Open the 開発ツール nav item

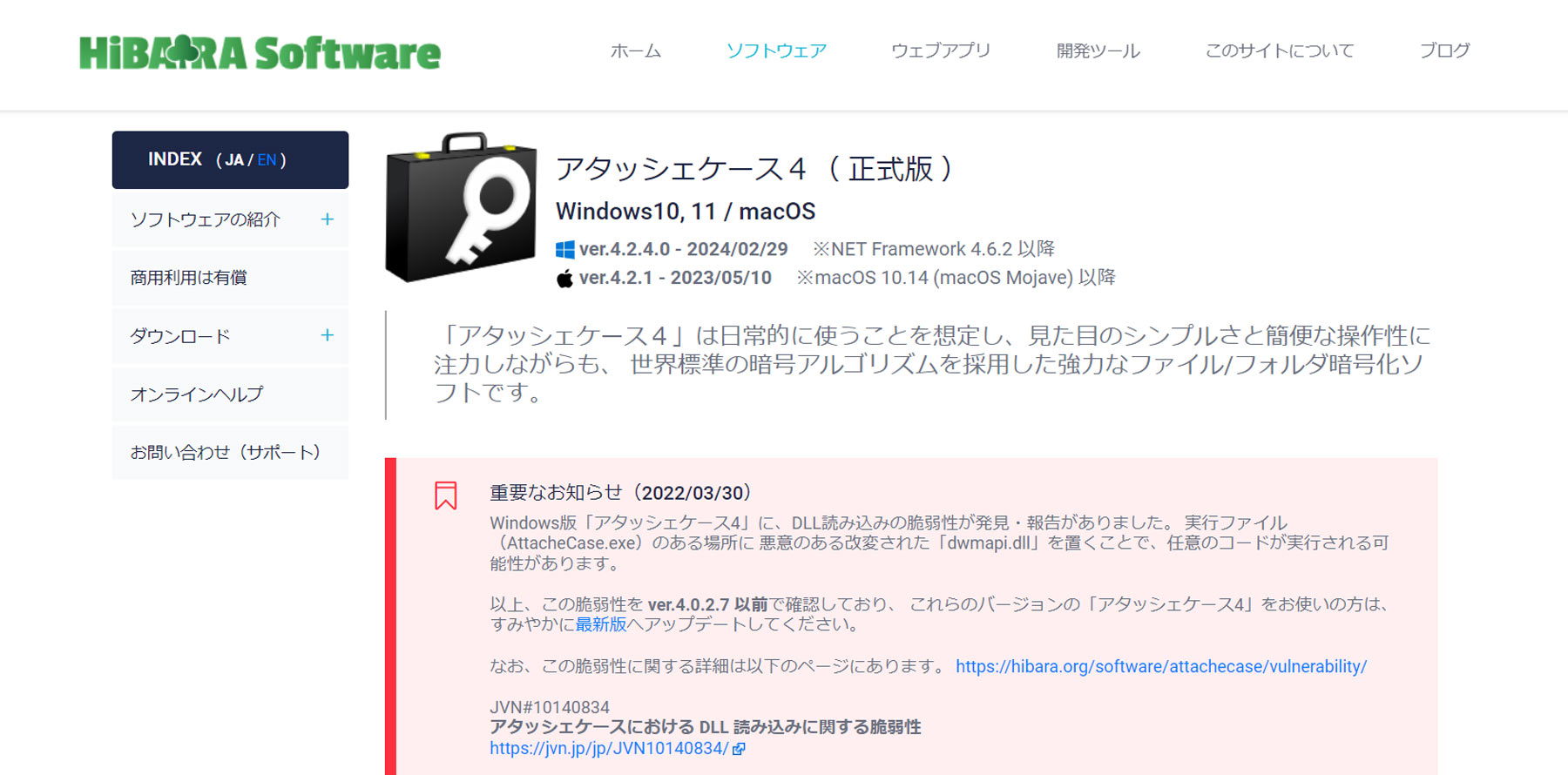coord(1098,51)
